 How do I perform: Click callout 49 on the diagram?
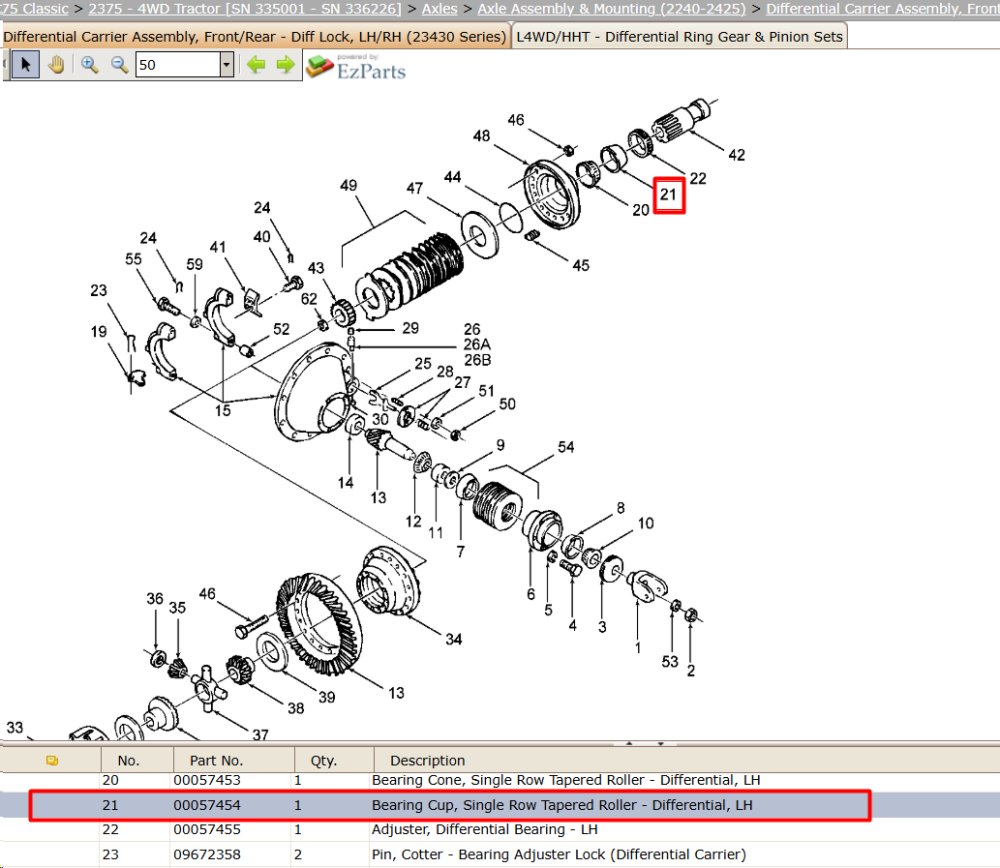point(348,186)
